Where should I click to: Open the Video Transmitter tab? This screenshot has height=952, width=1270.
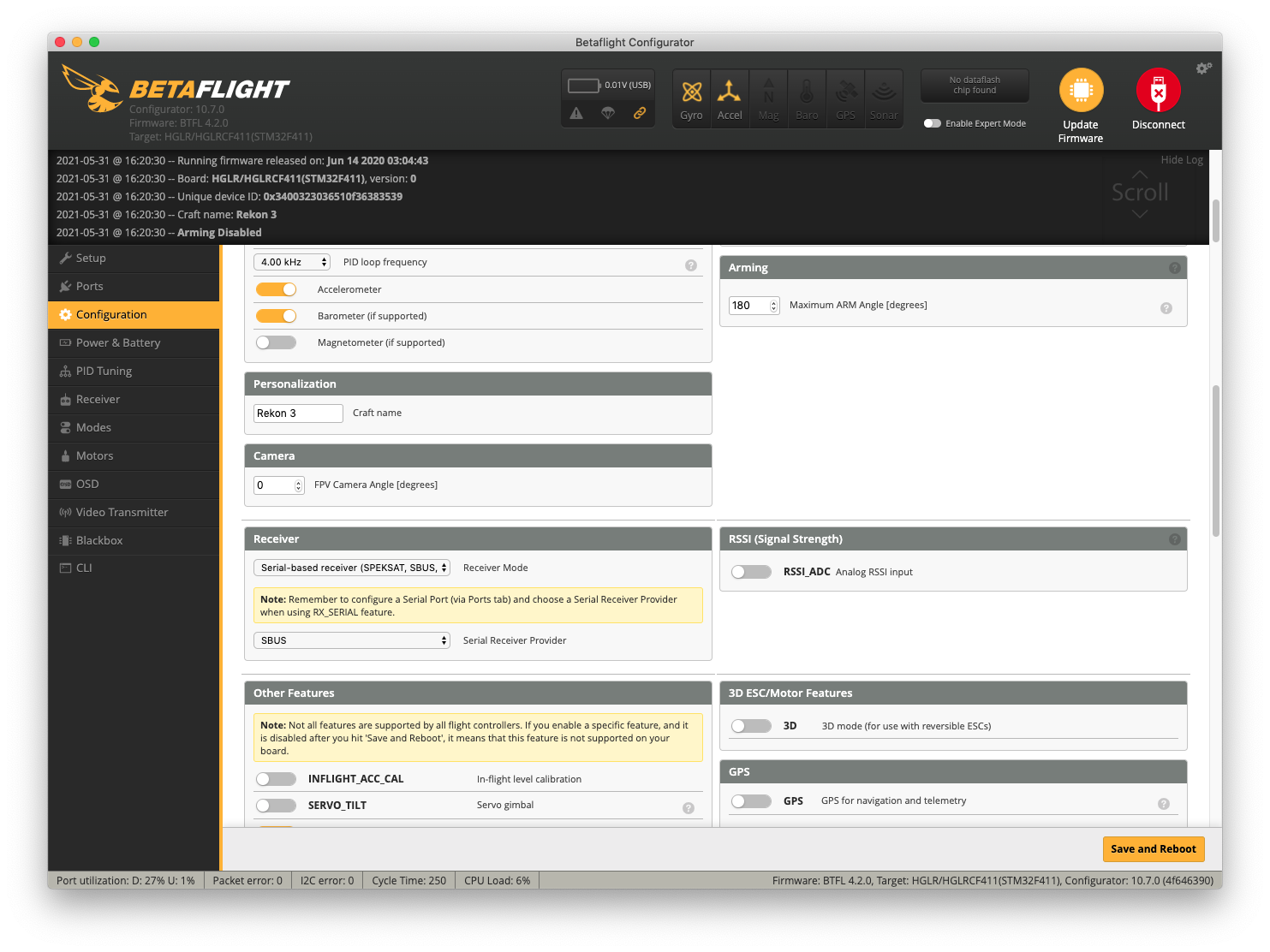click(134, 513)
